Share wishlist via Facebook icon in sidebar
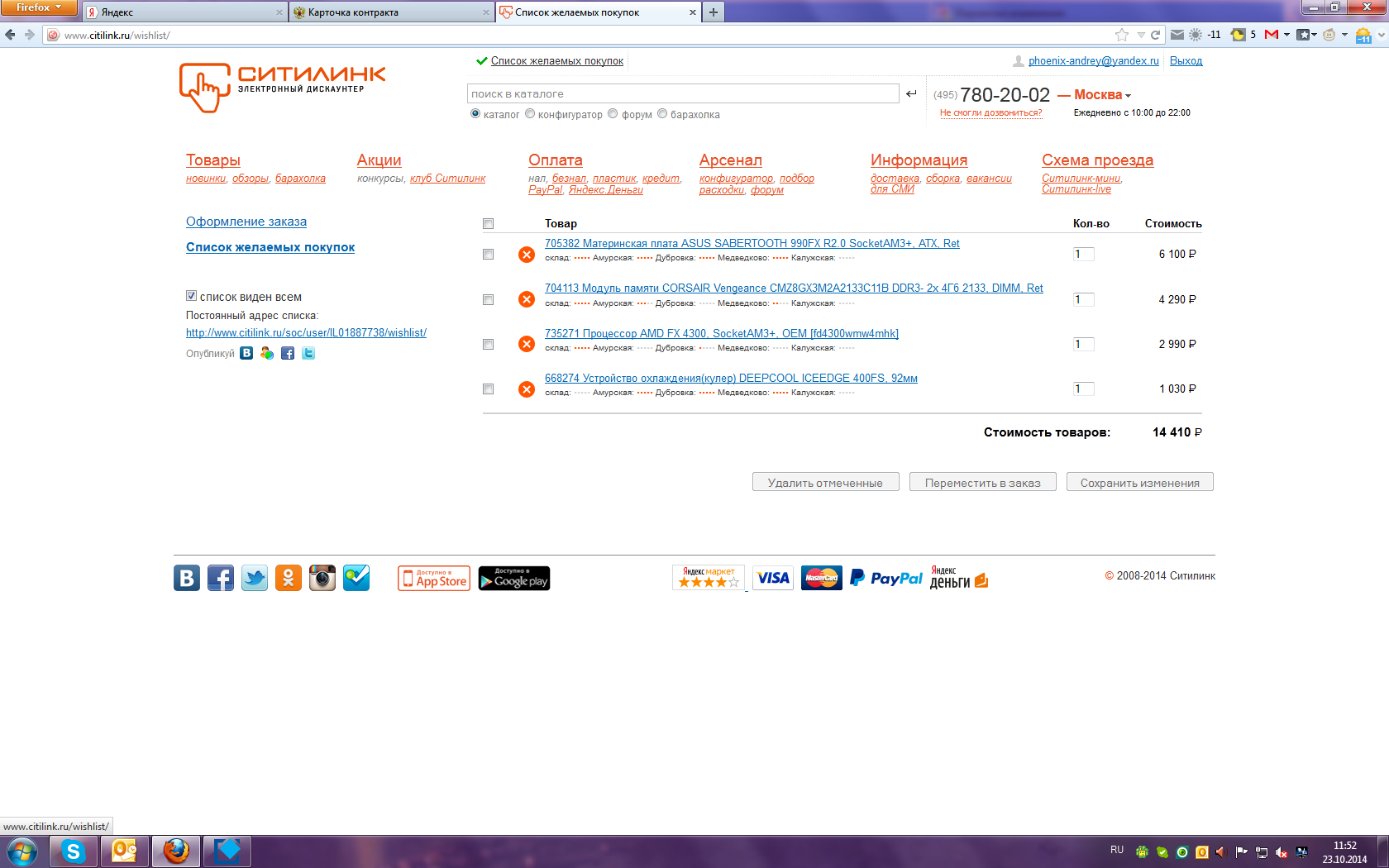The height and width of the screenshot is (868, 1389). [x=288, y=353]
